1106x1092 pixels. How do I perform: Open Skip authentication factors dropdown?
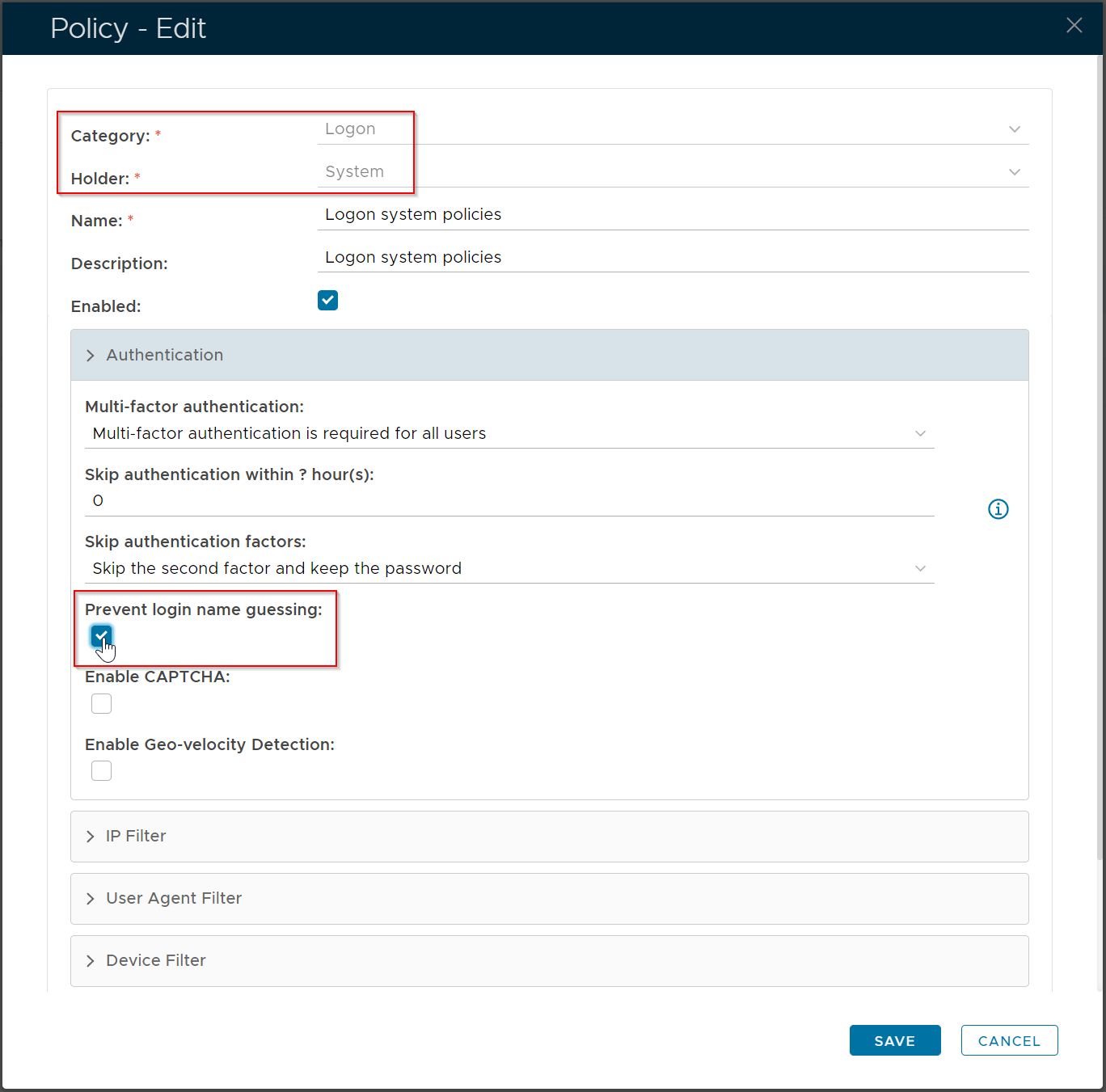[509, 569]
